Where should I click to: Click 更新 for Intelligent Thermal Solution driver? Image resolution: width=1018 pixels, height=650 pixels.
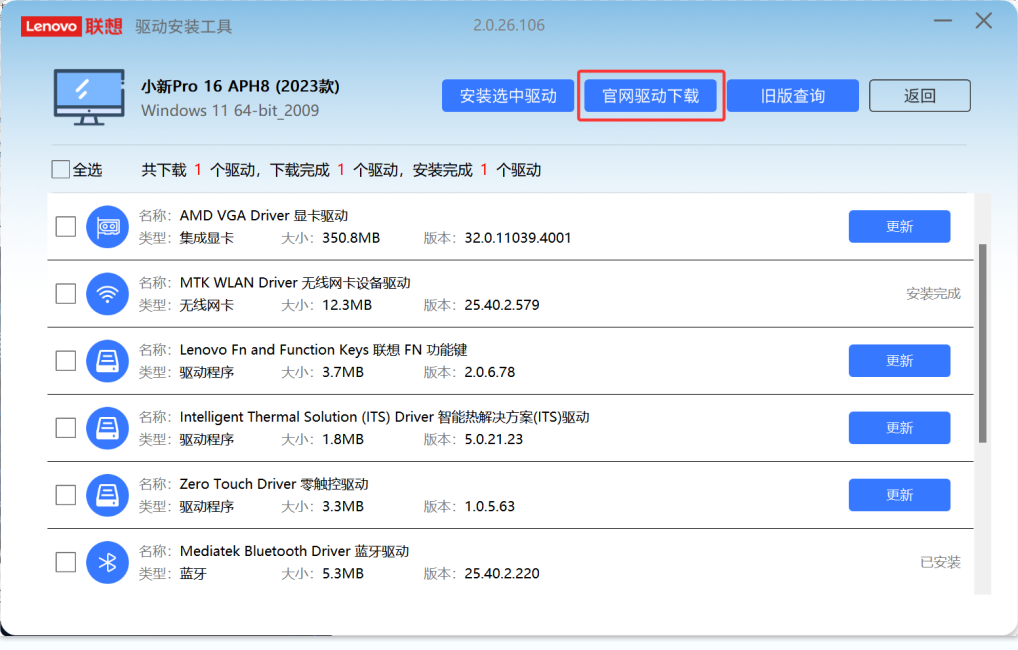click(x=899, y=428)
